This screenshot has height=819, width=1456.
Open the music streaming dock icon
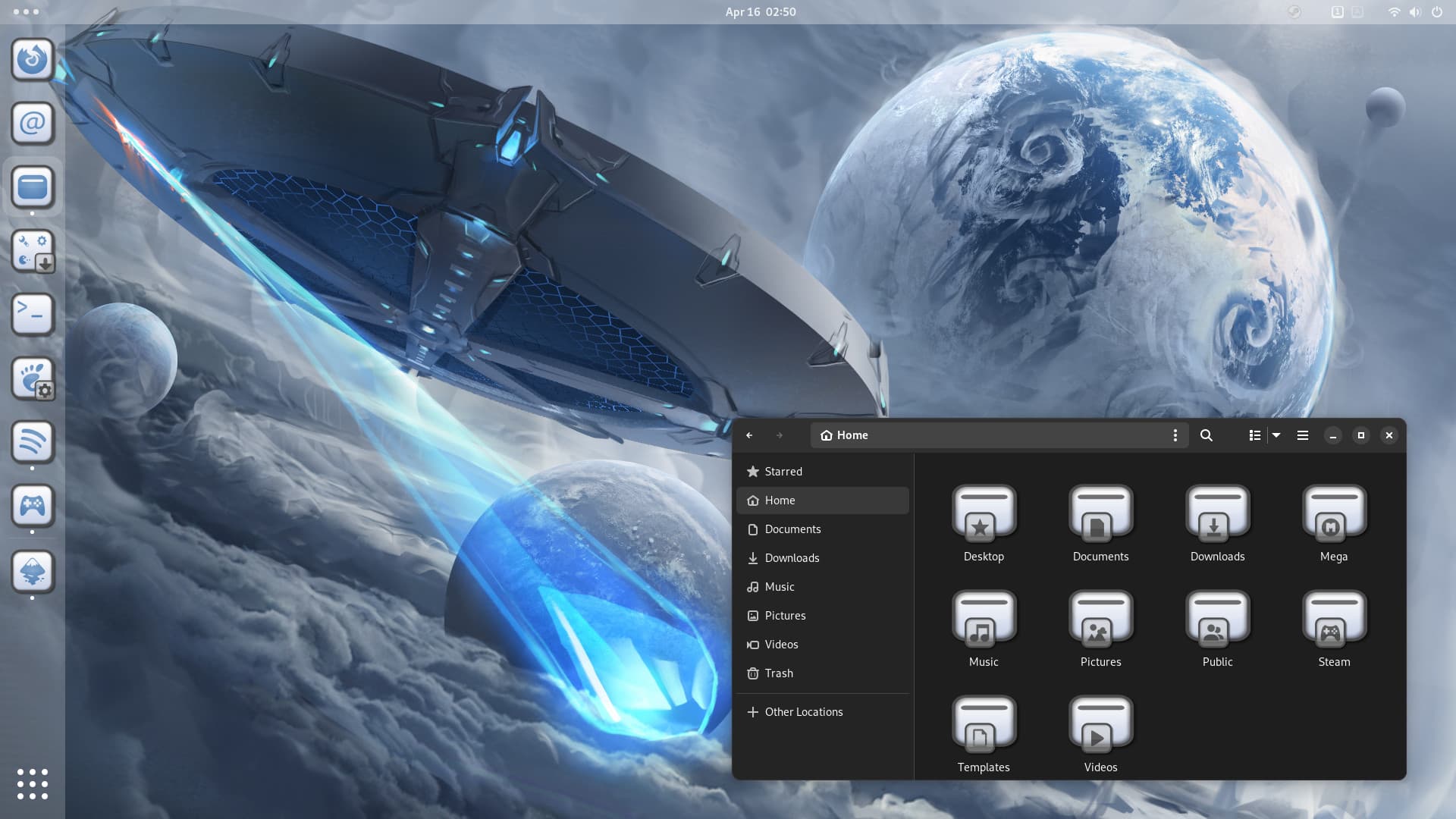point(33,442)
